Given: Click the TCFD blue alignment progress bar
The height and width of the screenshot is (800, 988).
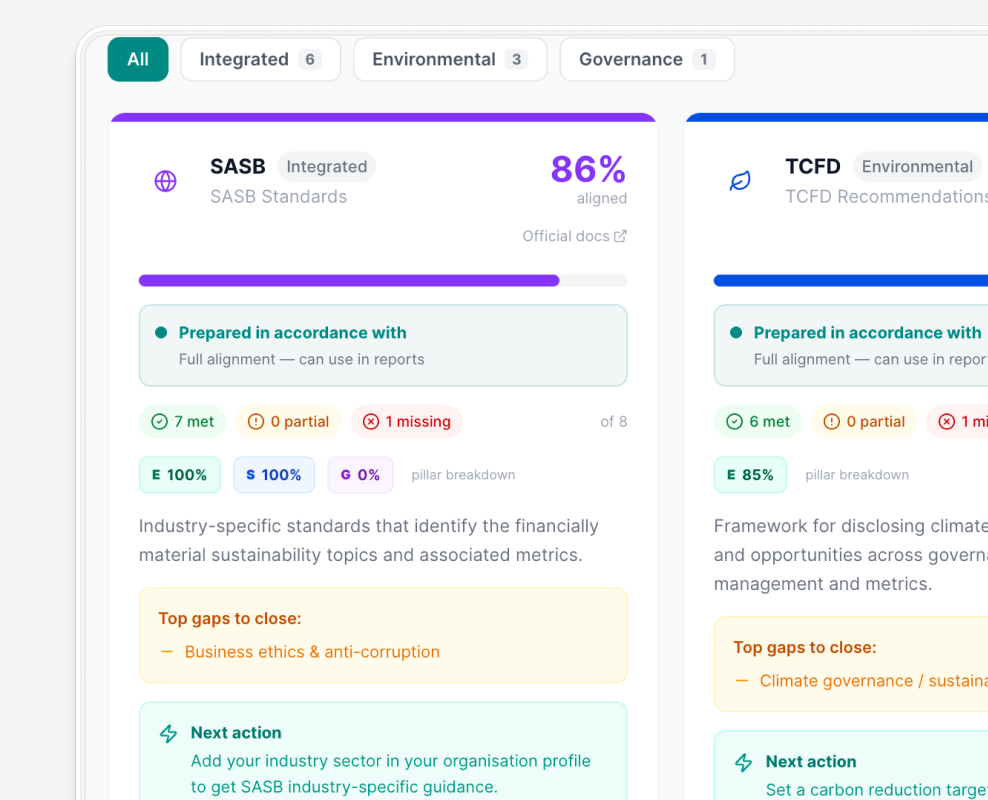Looking at the screenshot, I should tap(851, 280).
